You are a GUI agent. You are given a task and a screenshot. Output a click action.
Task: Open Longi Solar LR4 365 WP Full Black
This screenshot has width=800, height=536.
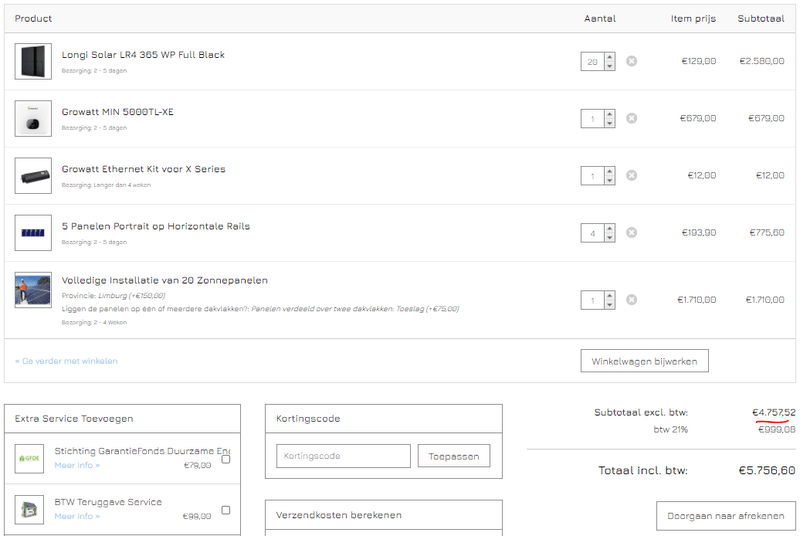(x=143, y=55)
